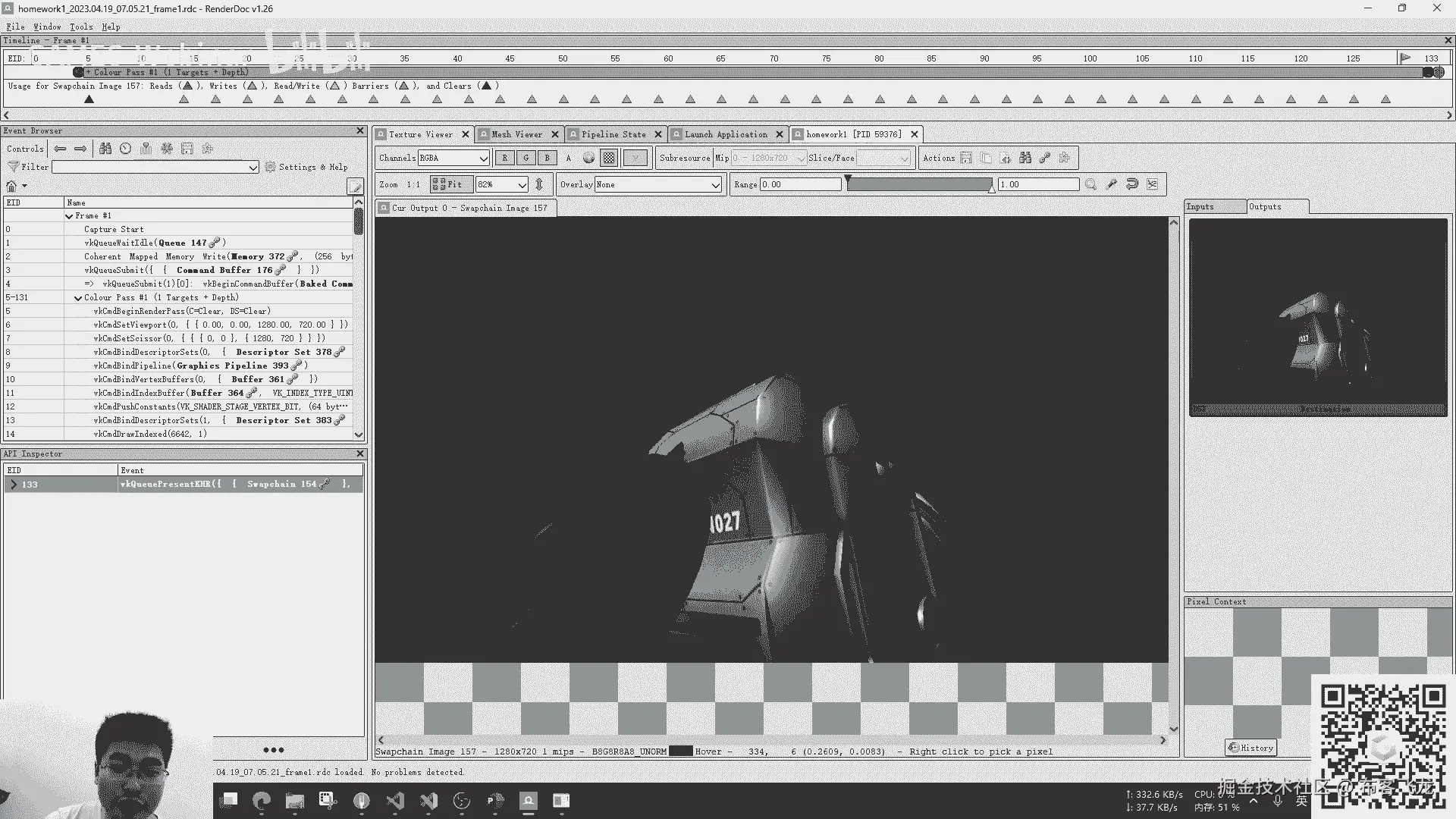The width and height of the screenshot is (1456, 819).
Task: Toggle the checkerboard background button
Action: [608, 158]
